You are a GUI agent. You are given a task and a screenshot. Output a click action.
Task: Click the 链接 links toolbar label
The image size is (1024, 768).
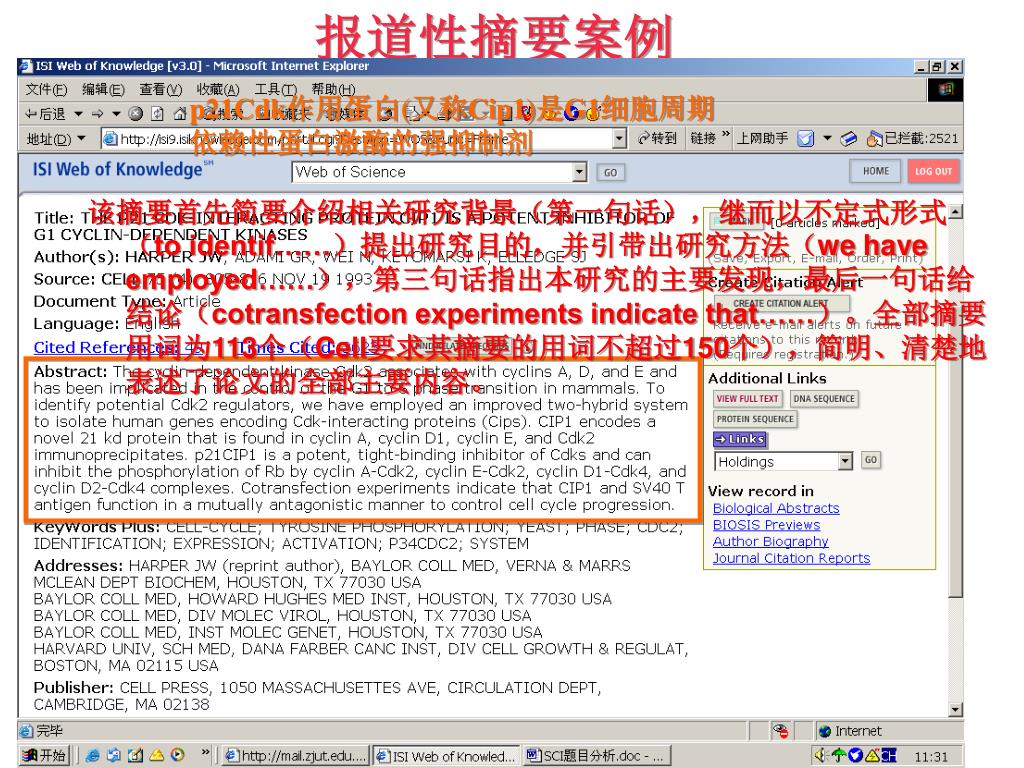(703, 138)
